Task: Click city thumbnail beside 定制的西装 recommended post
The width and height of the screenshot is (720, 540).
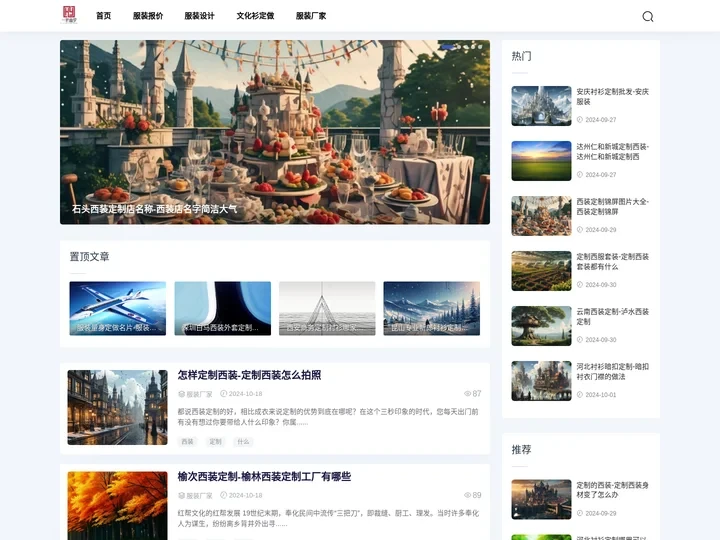Action: pos(541,499)
